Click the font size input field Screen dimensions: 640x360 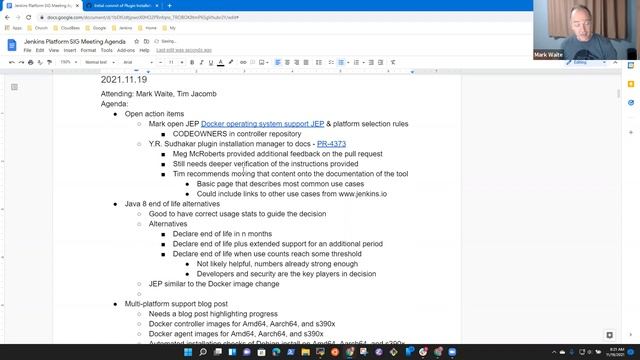[x=171, y=62]
